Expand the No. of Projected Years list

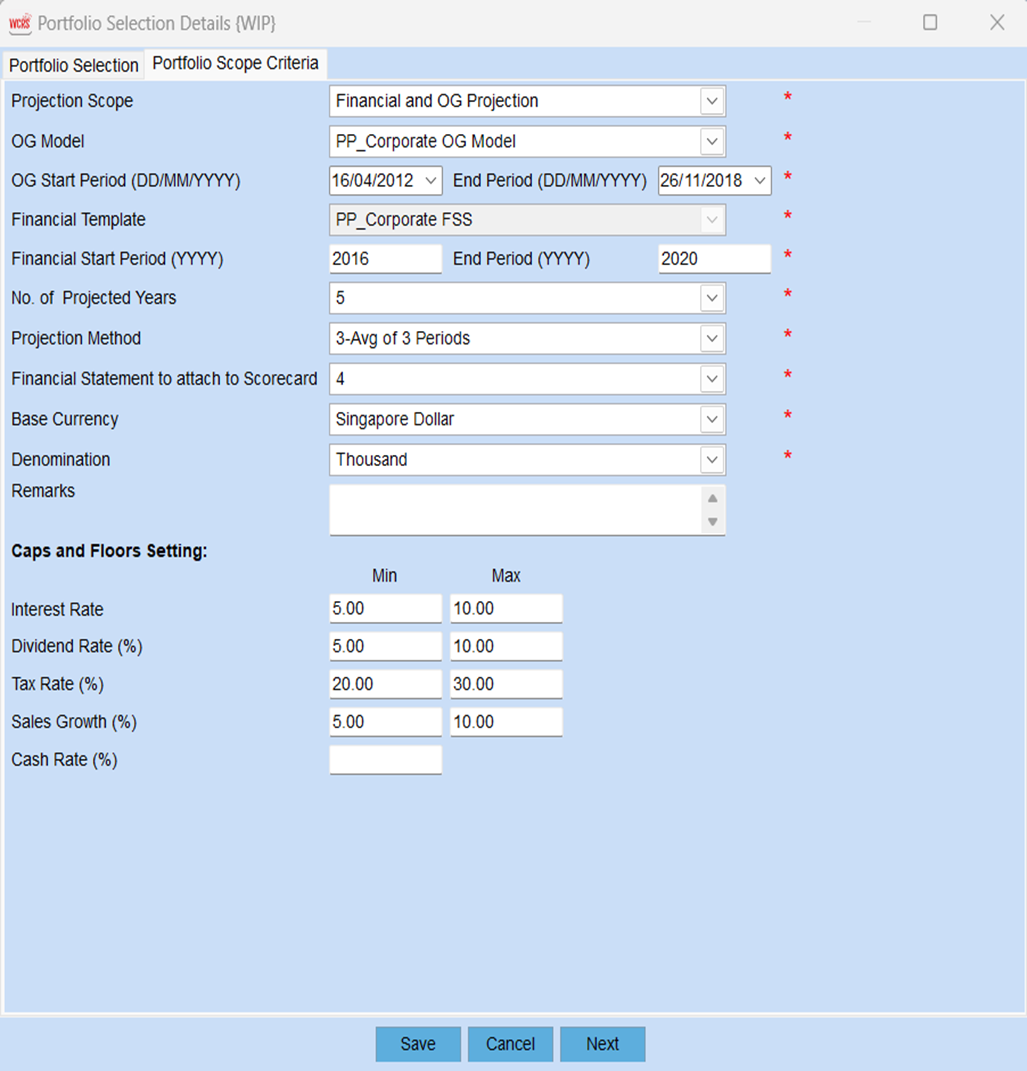[711, 298]
